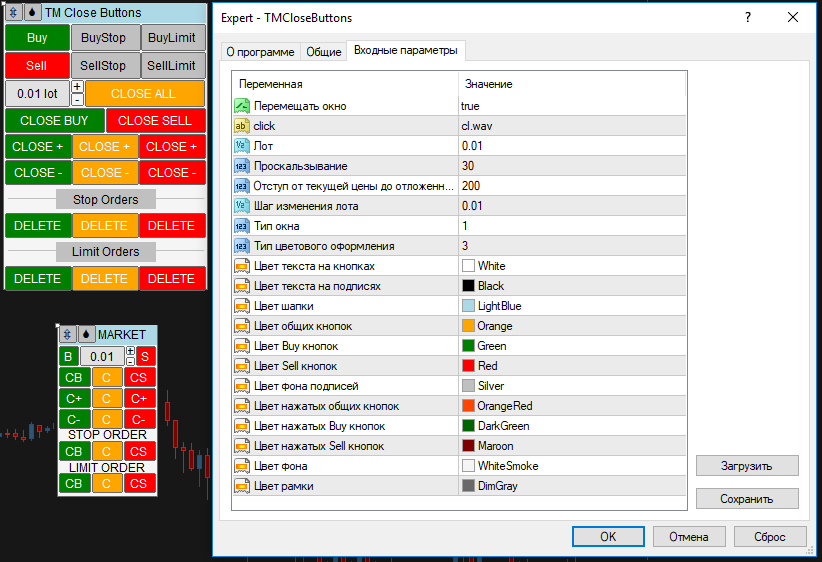Click Сохранить to save settings

coord(747,499)
